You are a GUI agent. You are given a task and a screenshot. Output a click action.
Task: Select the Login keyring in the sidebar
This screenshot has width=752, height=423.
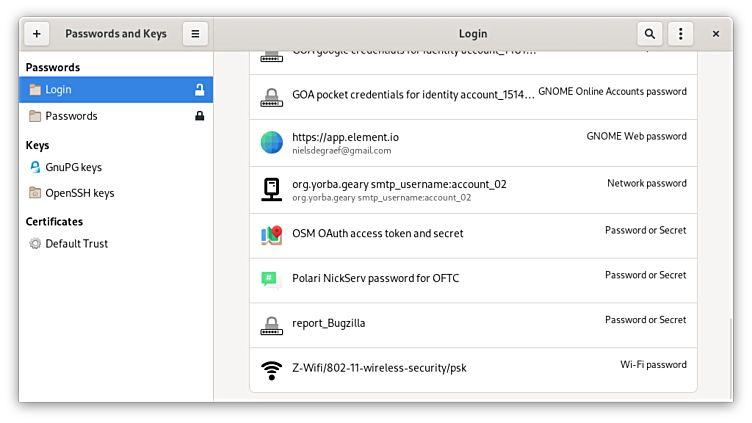pos(116,90)
